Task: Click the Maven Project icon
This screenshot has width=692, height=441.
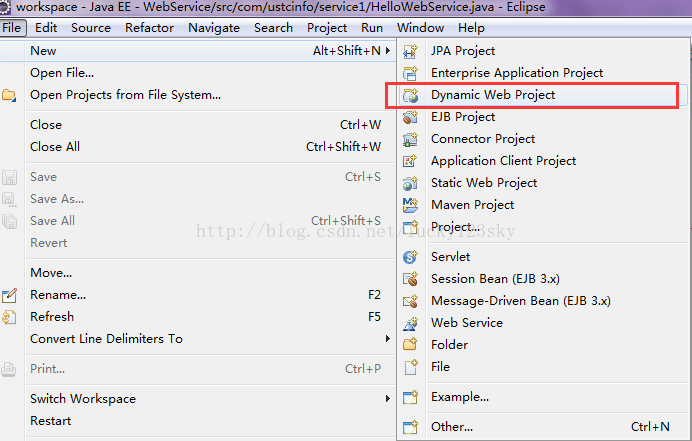Action: click(410, 205)
